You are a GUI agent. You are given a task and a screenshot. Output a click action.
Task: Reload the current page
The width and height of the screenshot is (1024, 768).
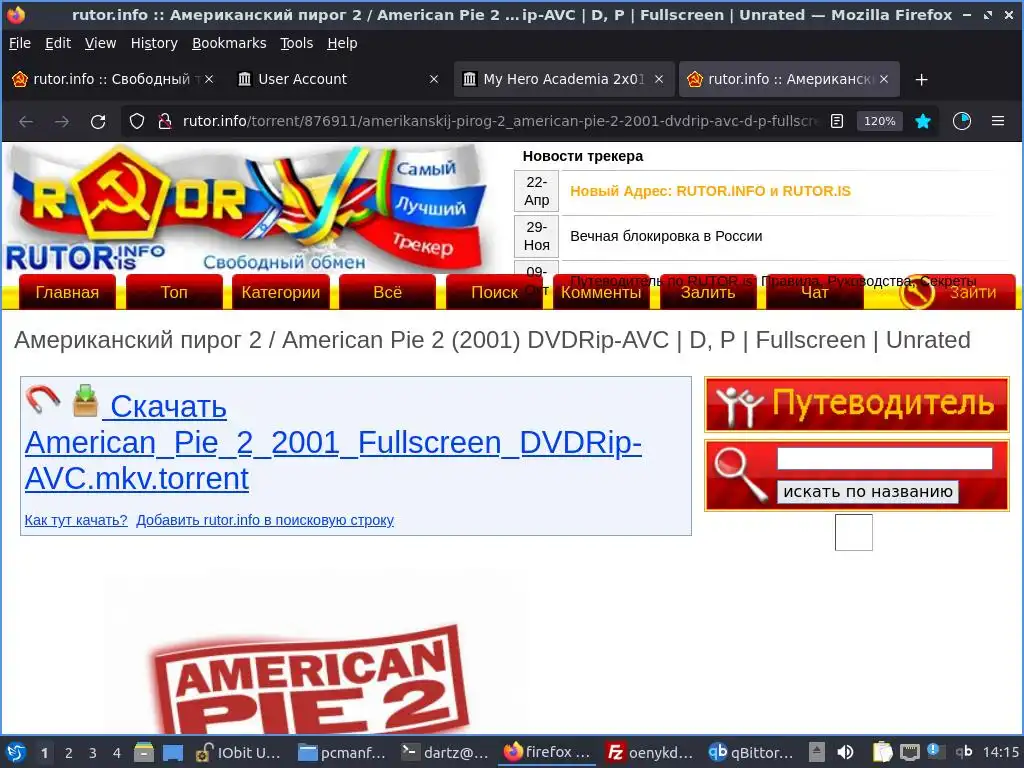[98, 121]
